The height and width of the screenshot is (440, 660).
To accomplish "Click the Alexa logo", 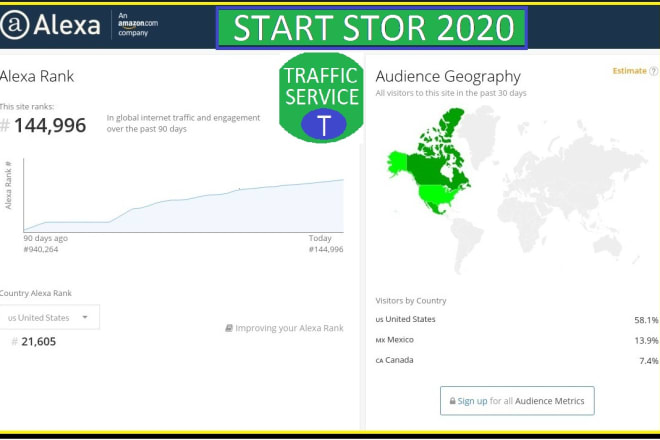I will (x=50, y=24).
